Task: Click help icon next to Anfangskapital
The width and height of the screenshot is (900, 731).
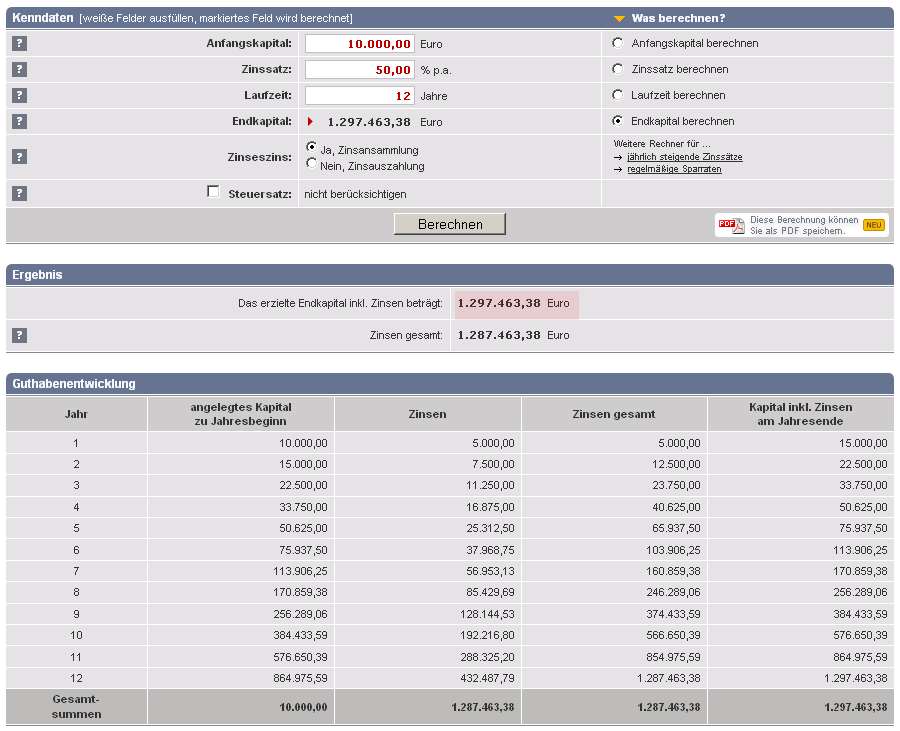Action: 20,43
